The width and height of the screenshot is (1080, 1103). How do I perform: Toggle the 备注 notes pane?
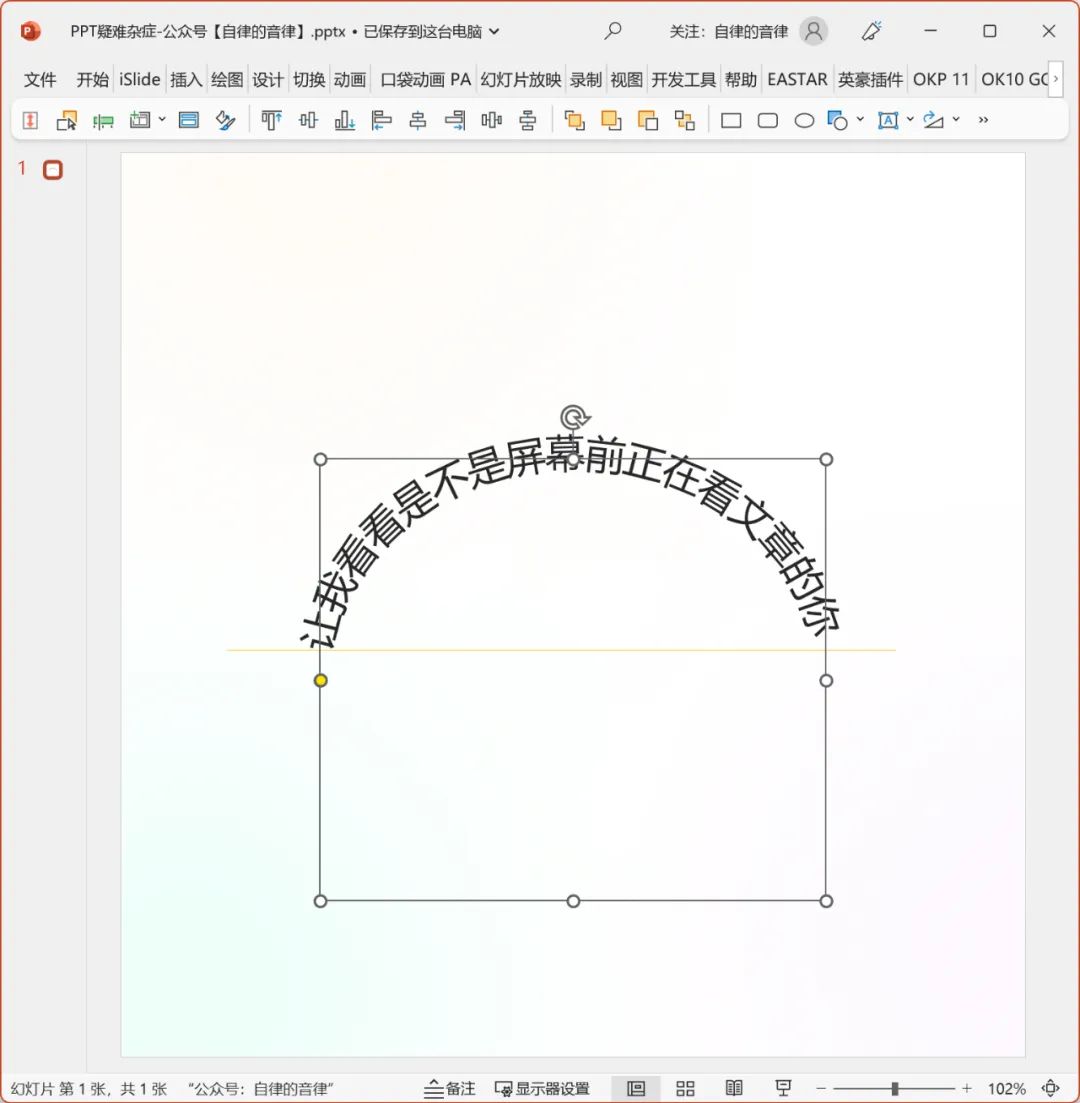coord(450,1088)
